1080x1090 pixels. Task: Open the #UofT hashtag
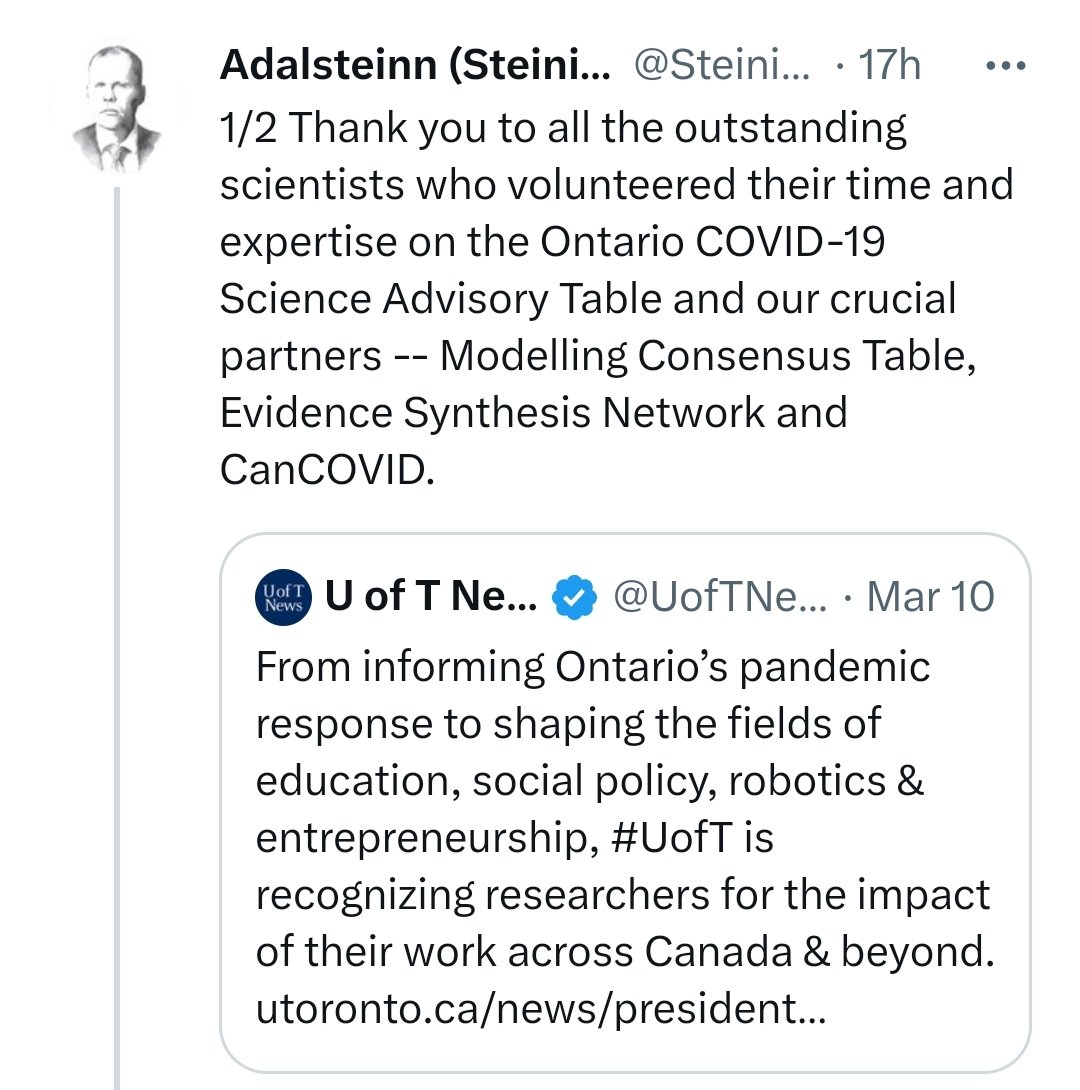click(672, 836)
